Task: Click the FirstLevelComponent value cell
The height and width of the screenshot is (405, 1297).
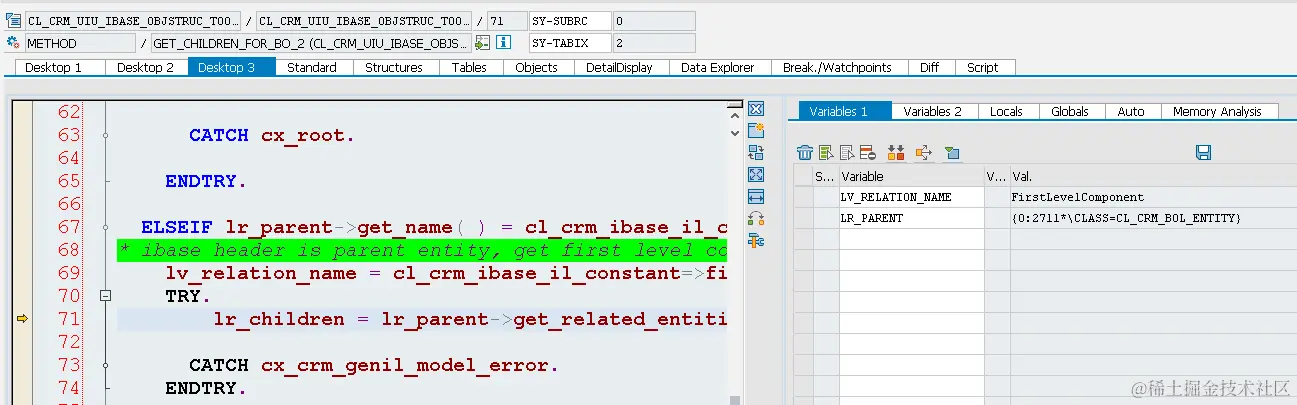Action: [1153, 197]
